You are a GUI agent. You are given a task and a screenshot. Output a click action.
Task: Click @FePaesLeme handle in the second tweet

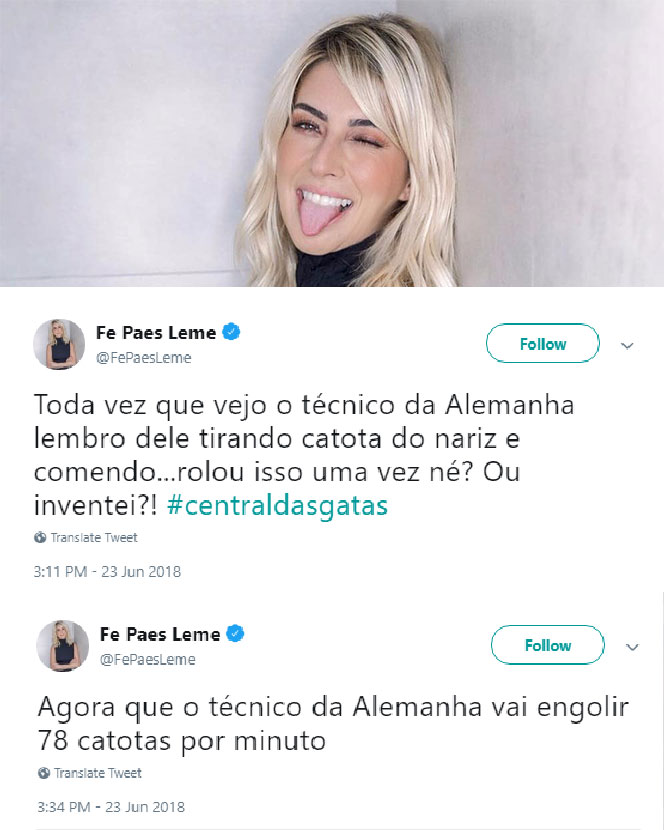(x=148, y=660)
